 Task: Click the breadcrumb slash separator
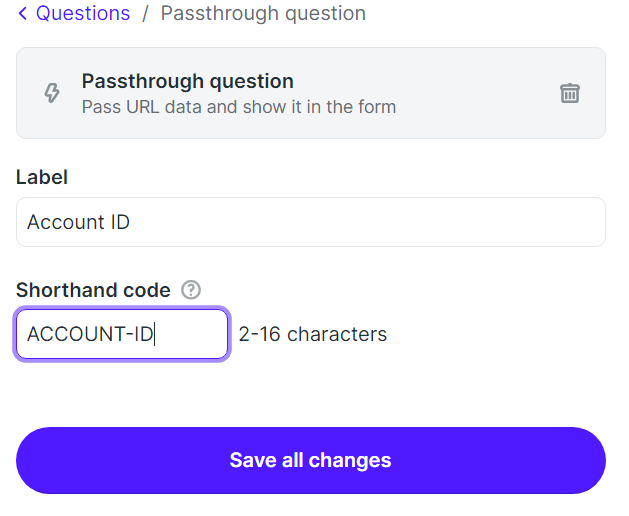[x=145, y=14]
